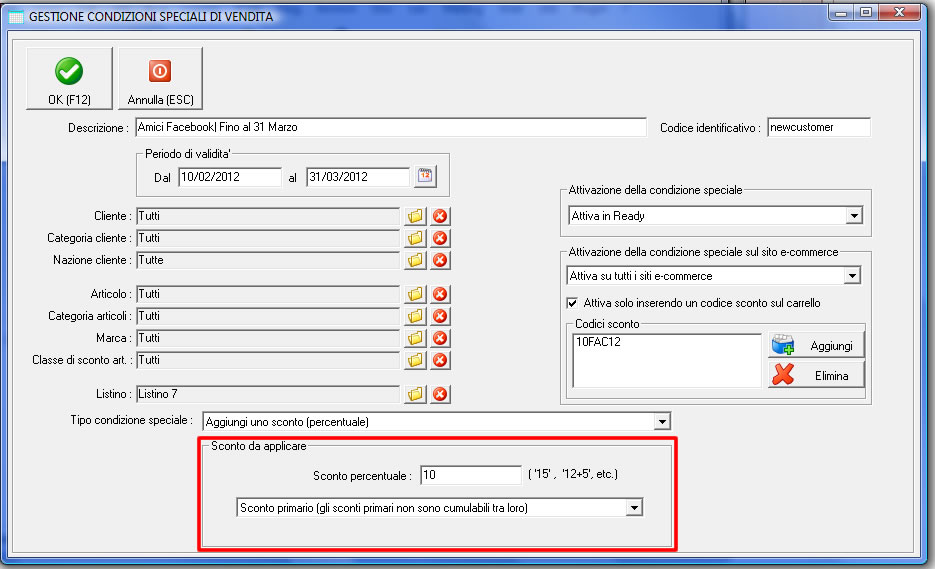Delete discount code with Elimina button
Screen dimensions: 935x569
[x=816, y=375]
